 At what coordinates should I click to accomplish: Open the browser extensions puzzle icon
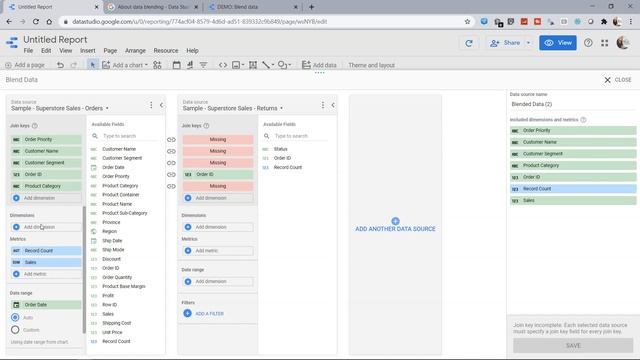[x=604, y=22]
